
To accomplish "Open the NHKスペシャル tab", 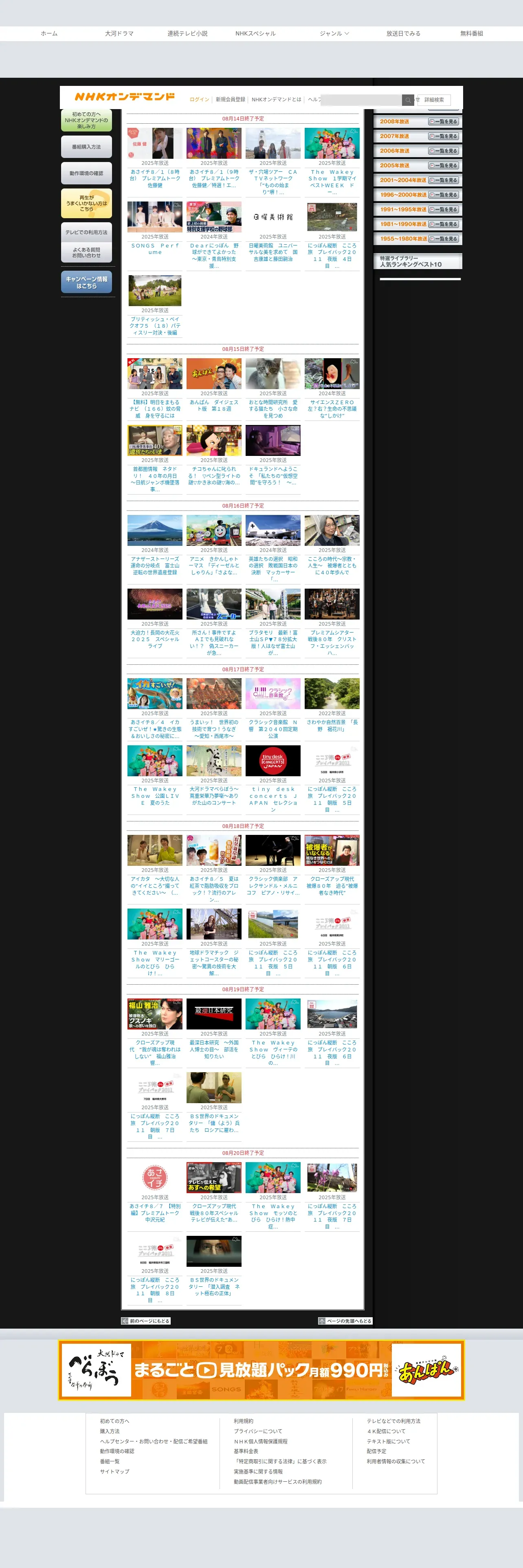I will (256, 33).
